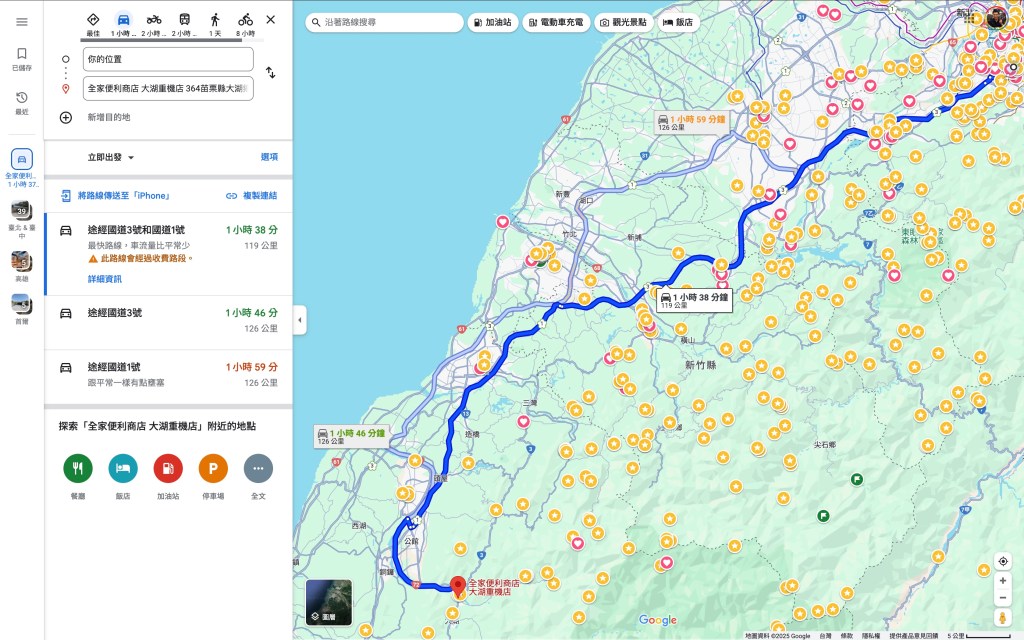Zoom in on the map

[x=1003, y=580]
